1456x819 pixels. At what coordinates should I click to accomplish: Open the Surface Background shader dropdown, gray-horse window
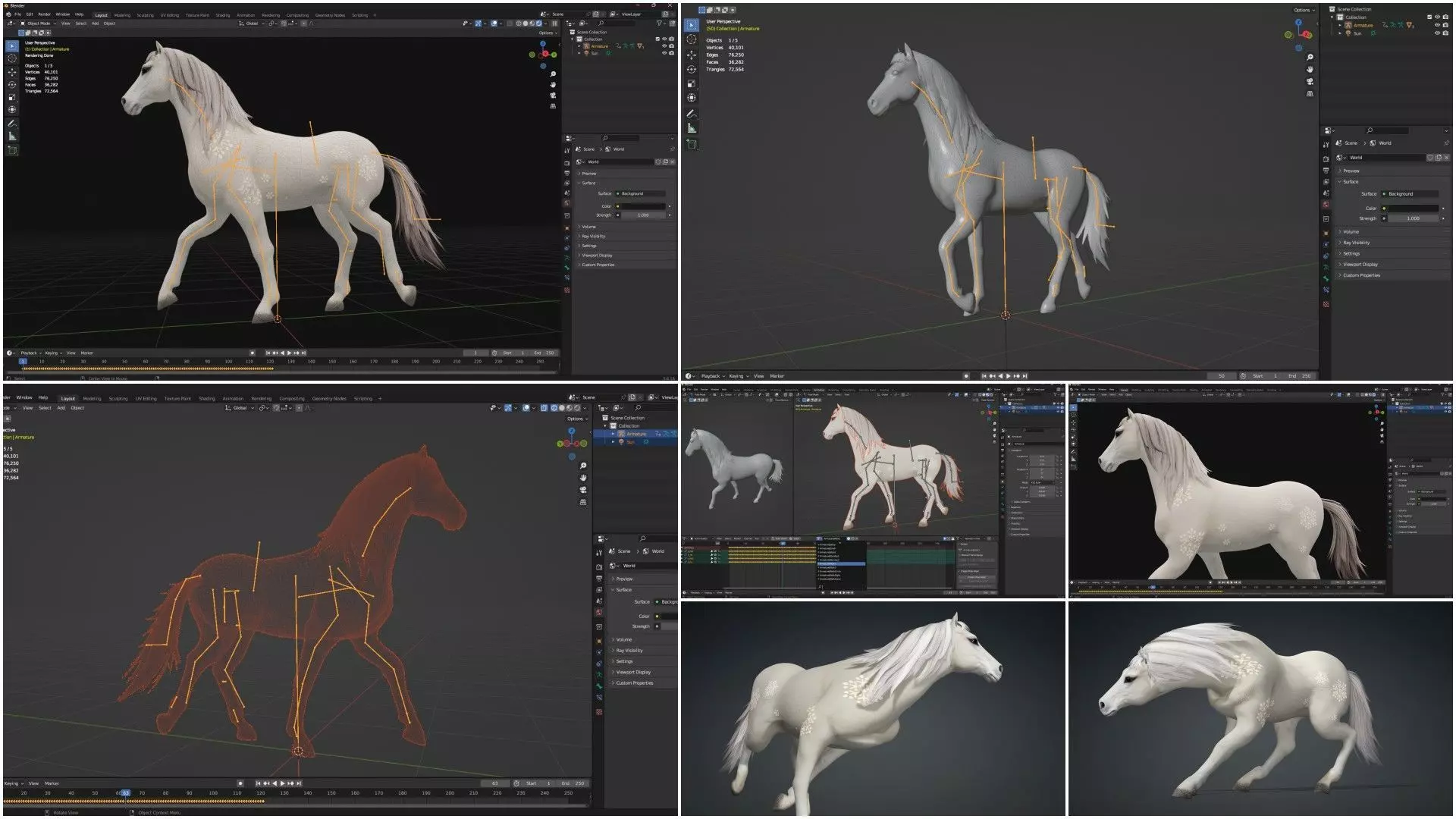(x=1410, y=194)
